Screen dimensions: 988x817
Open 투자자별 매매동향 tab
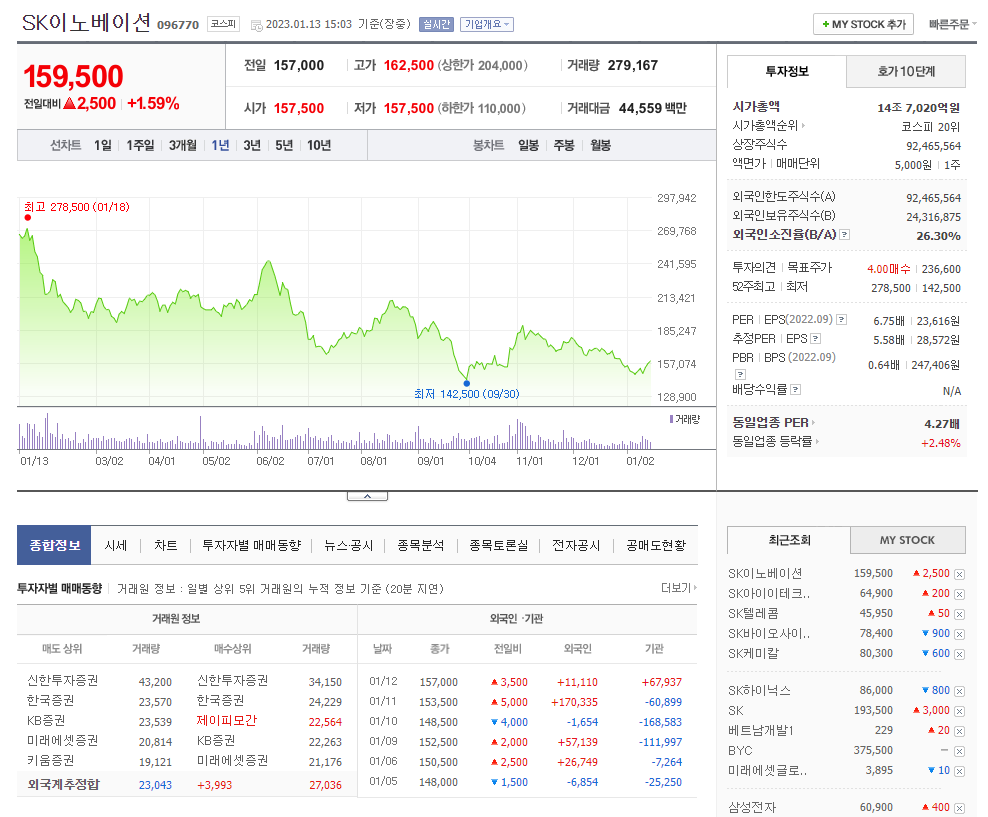(251, 546)
